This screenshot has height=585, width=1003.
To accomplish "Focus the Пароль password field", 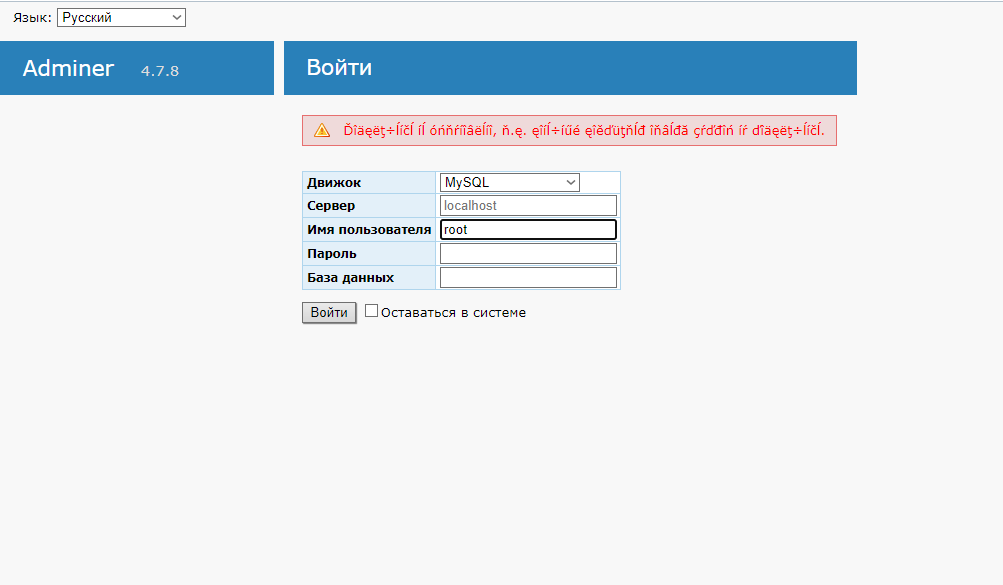I will 528,253.
